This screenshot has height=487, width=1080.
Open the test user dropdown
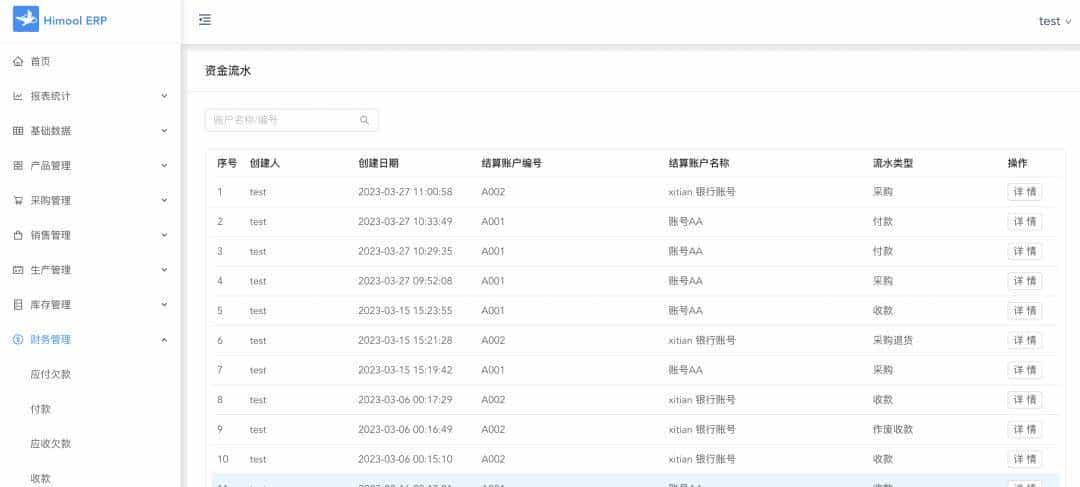click(1055, 21)
